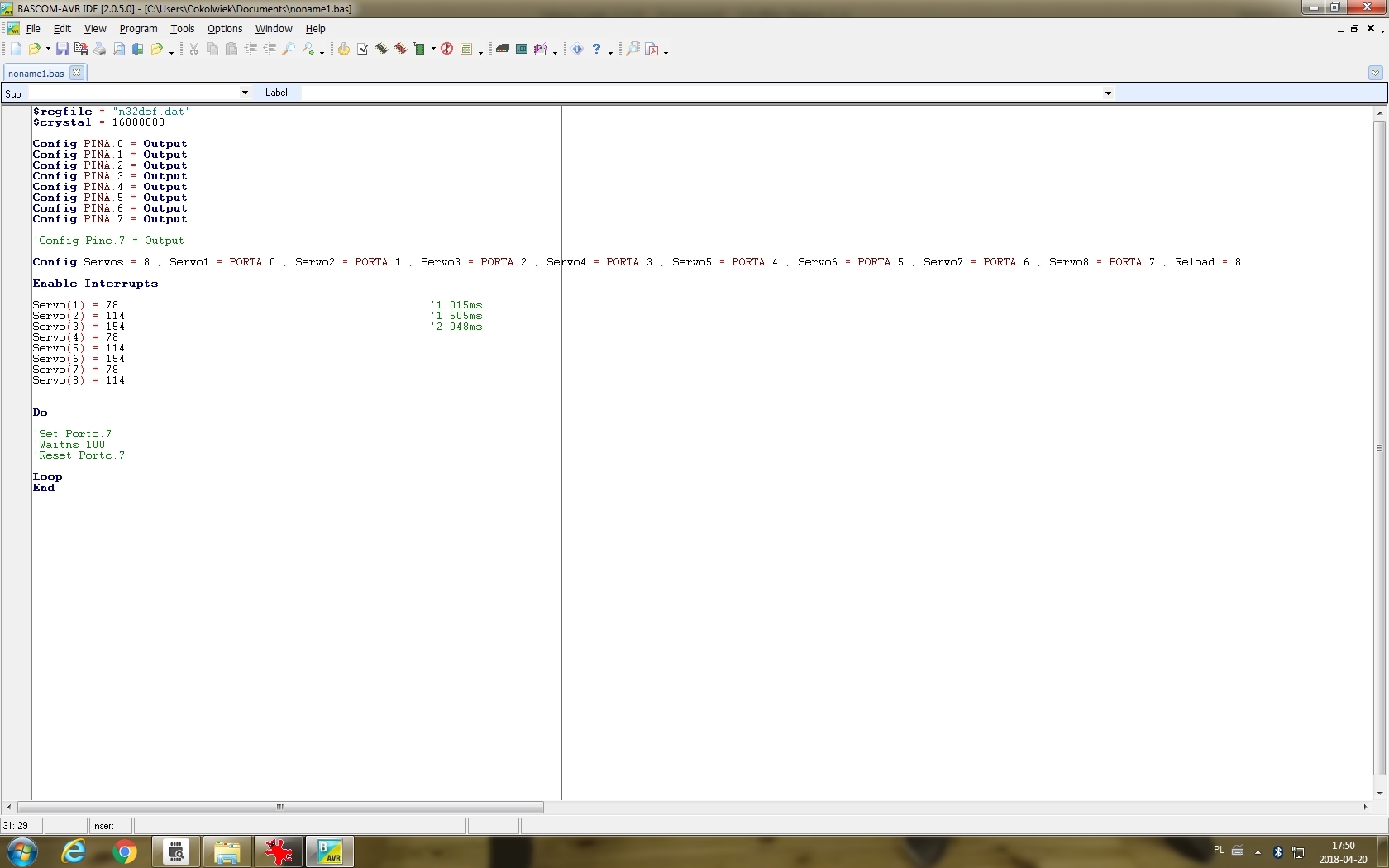Image resolution: width=1389 pixels, height=868 pixels.
Task: Open the Program menu
Action: click(138, 29)
